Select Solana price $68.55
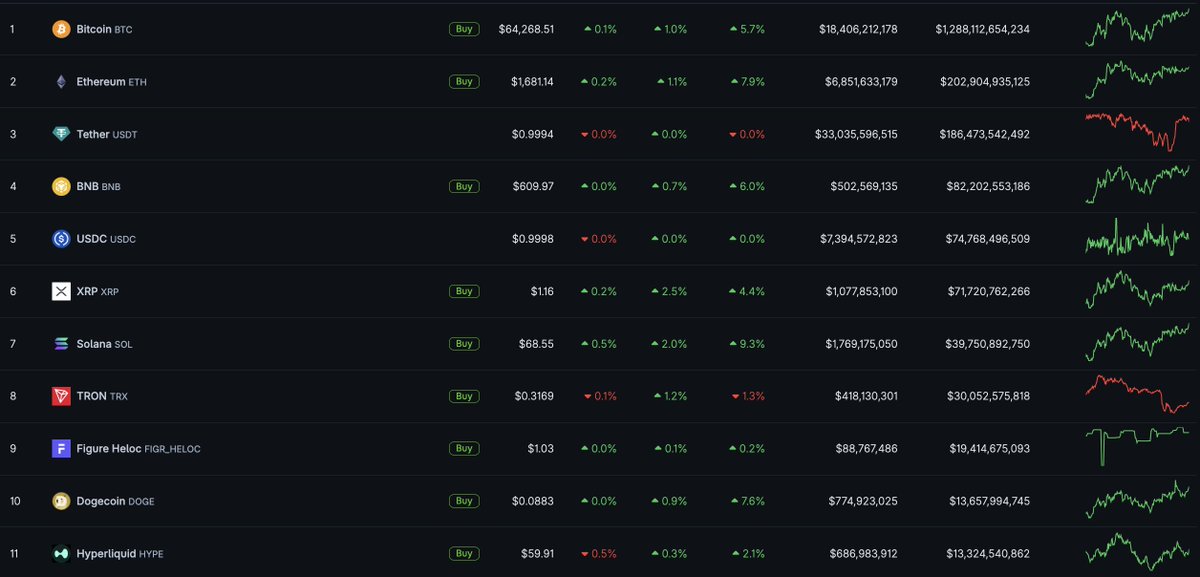Screen dimensions: 1200x577 click(x=538, y=344)
